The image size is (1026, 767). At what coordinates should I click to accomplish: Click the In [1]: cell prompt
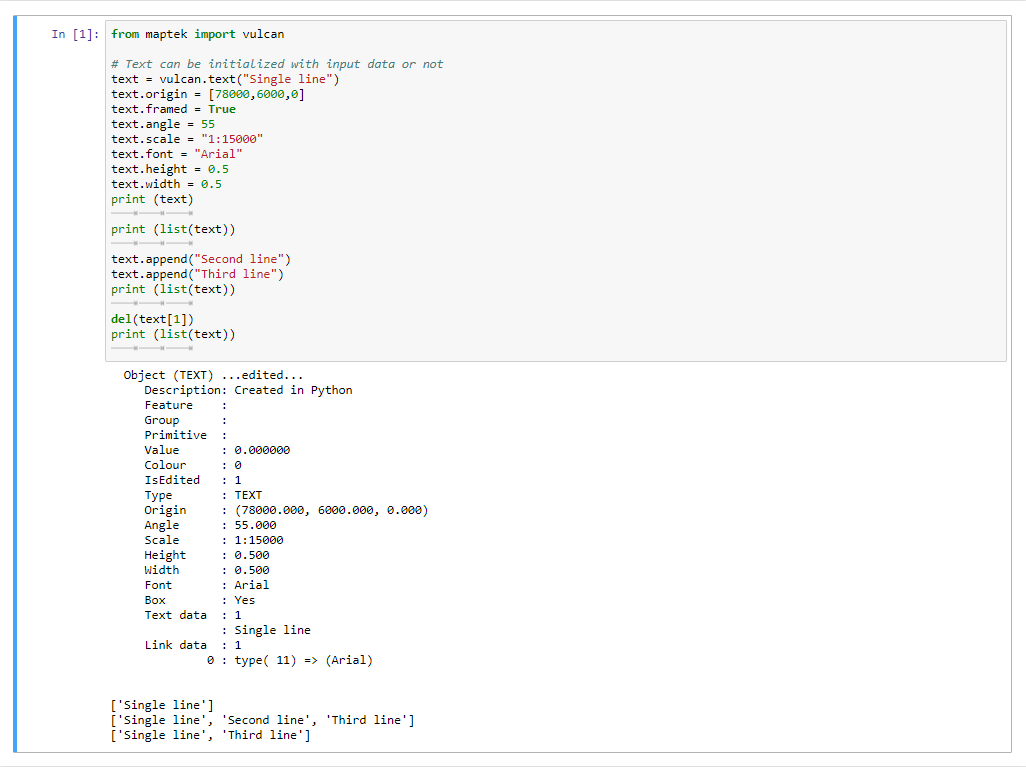point(75,34)
